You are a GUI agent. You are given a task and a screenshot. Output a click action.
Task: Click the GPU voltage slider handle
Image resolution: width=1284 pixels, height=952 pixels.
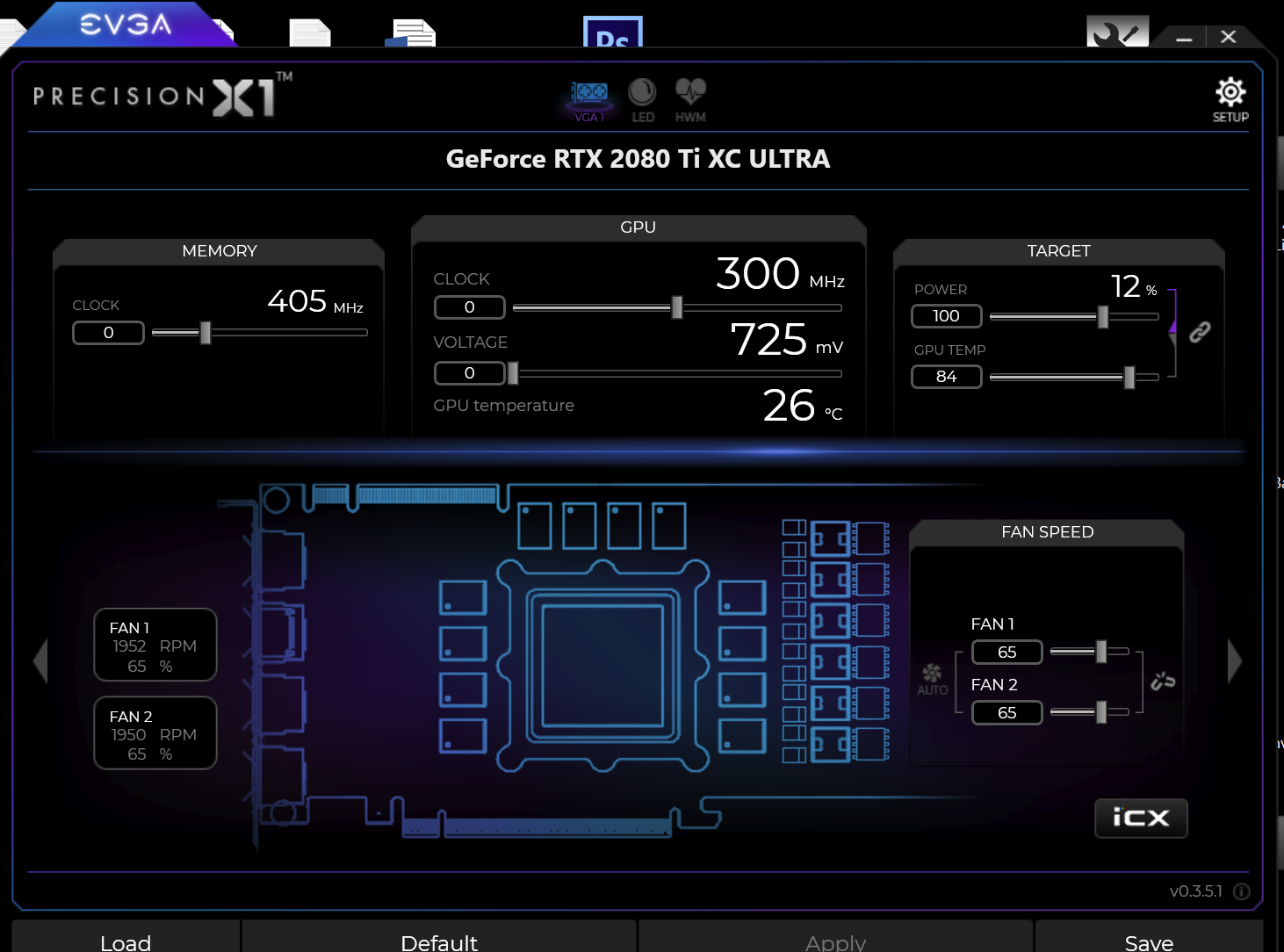tap(513, 373)
